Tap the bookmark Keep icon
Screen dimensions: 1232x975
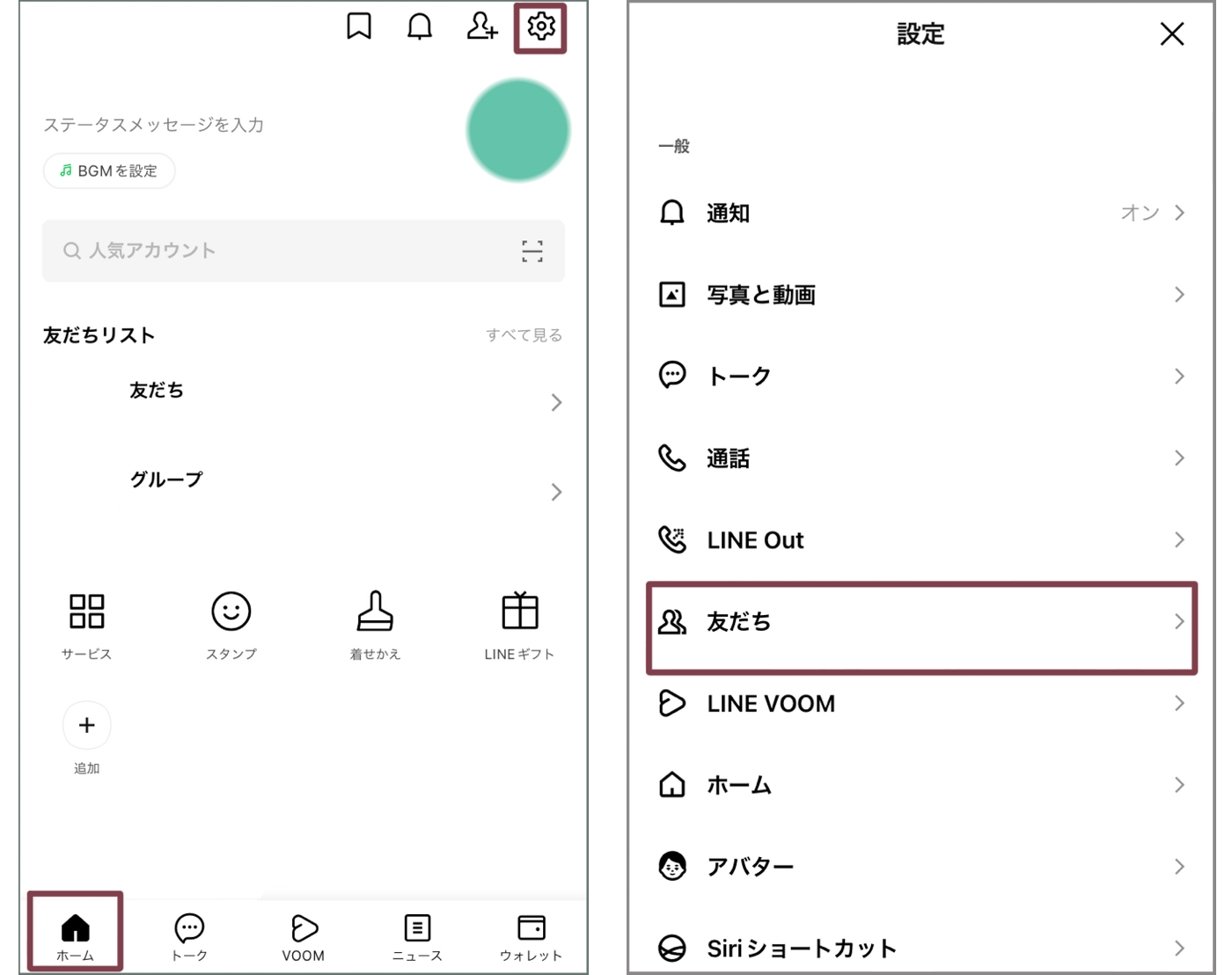[359, 27]
